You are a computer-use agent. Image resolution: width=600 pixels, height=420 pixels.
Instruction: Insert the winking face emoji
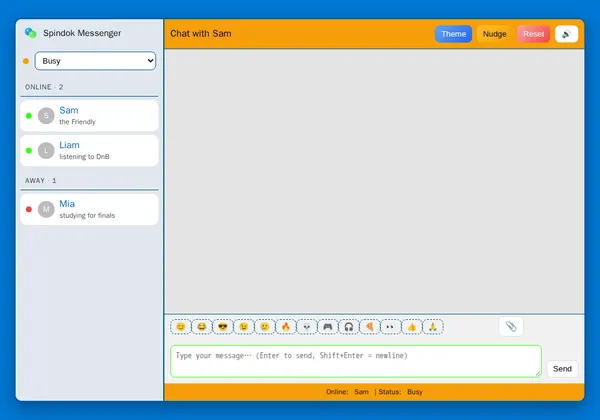(x=244, y=327)
